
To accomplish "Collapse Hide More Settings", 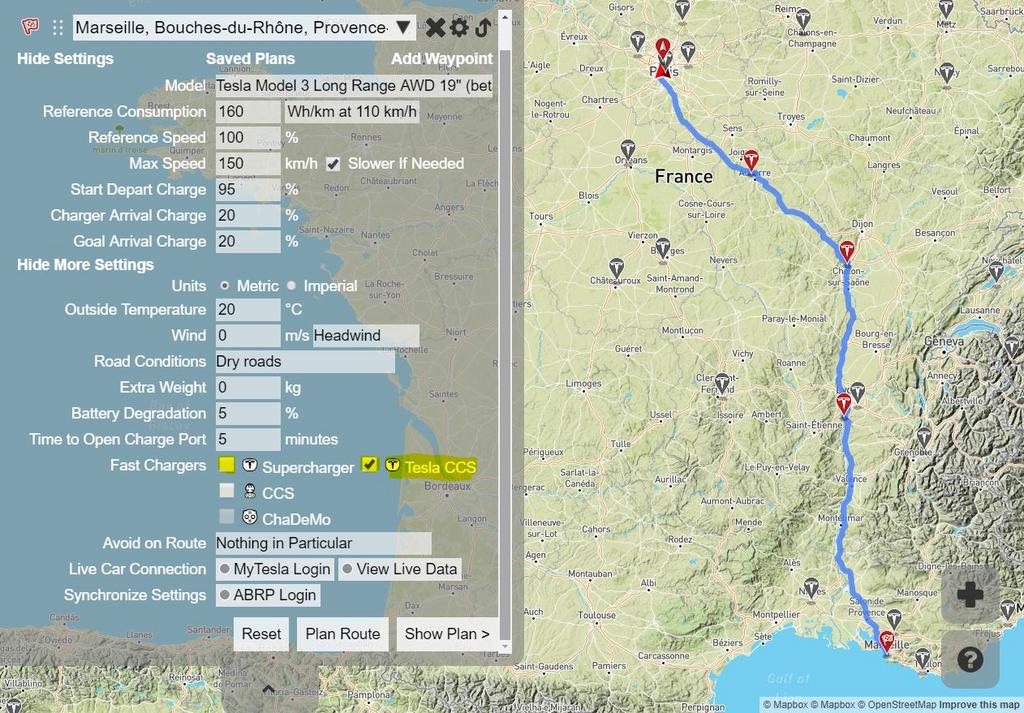I will point(86,264).
